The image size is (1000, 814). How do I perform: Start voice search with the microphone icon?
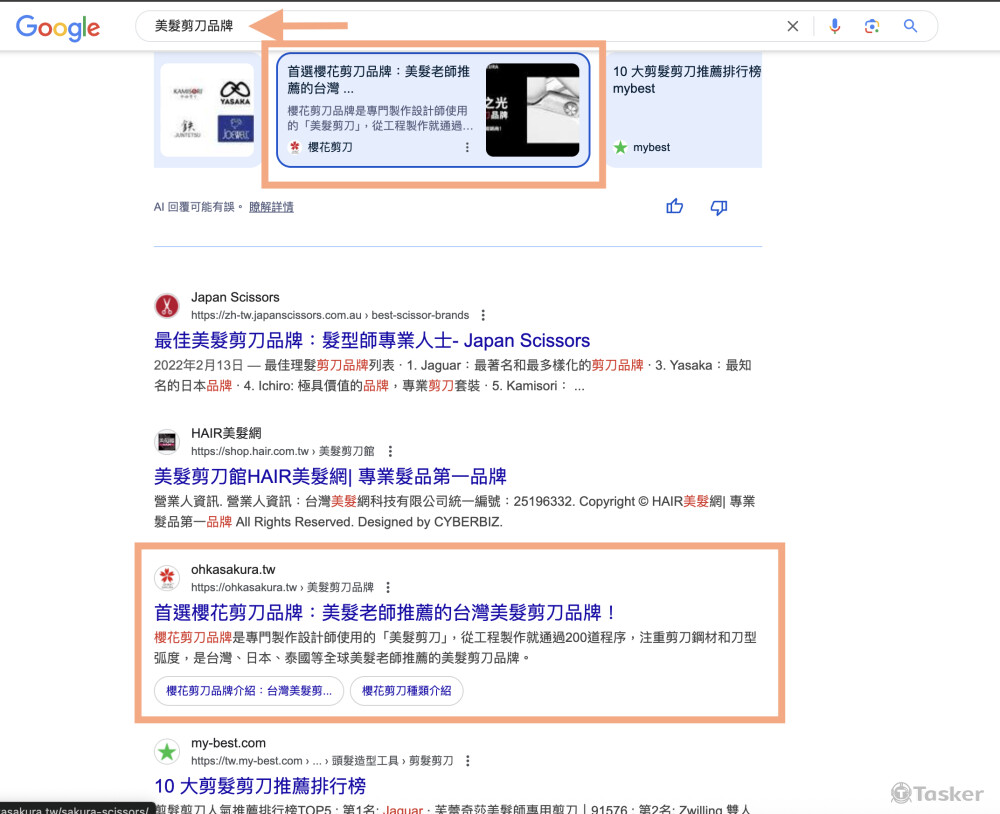coord(835,26)
